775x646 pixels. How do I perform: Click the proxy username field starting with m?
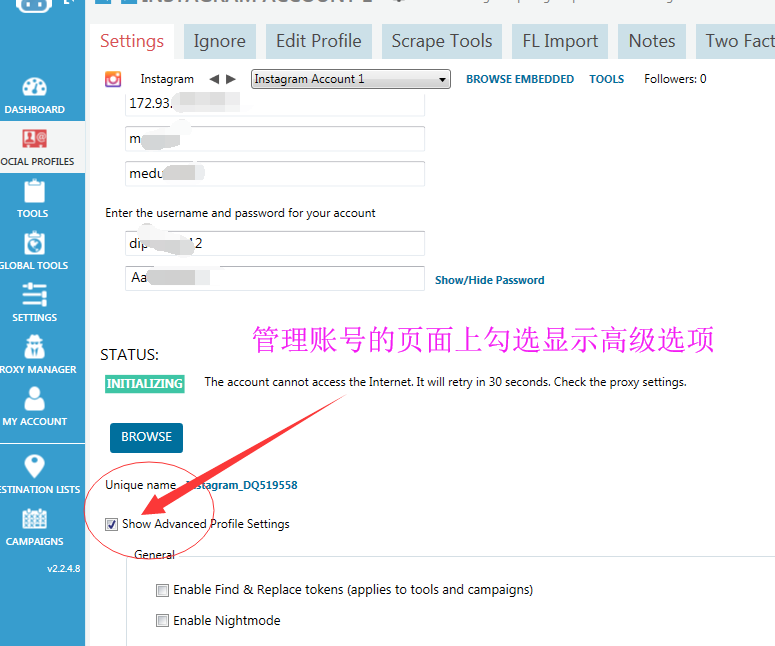[x=275, y=139]
